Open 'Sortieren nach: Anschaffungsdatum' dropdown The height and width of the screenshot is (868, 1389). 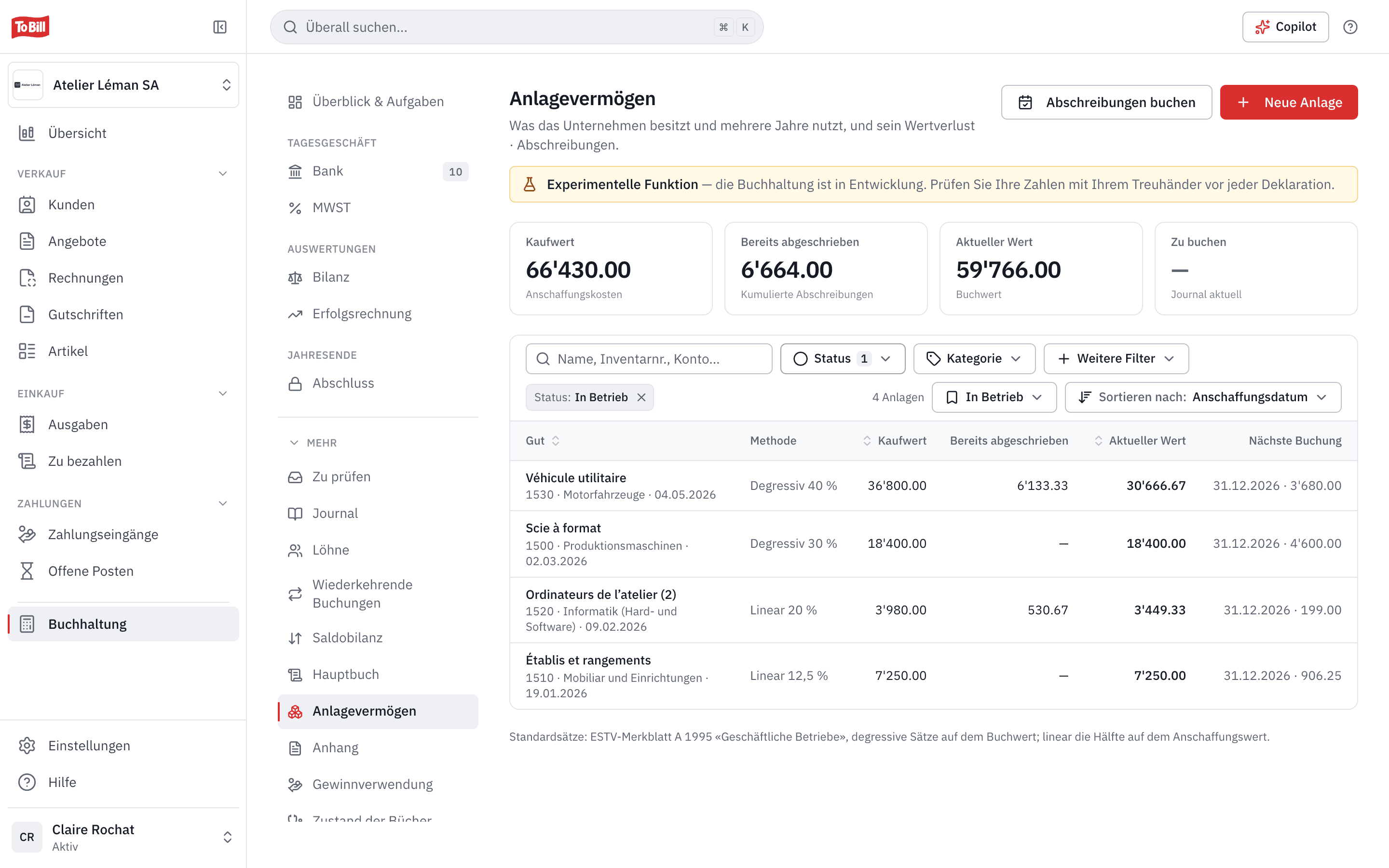1202,397
